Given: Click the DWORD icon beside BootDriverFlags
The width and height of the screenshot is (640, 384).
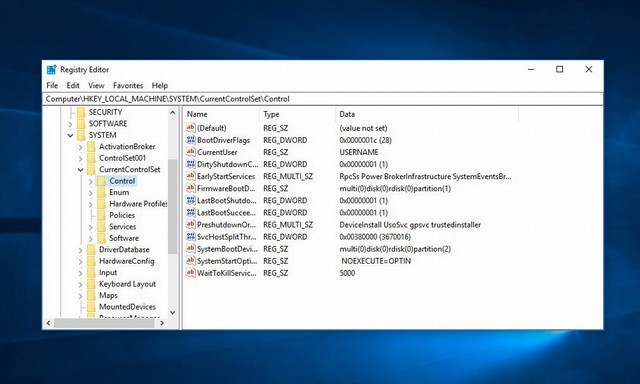Looking at the screenshot, I should (191, 140).
